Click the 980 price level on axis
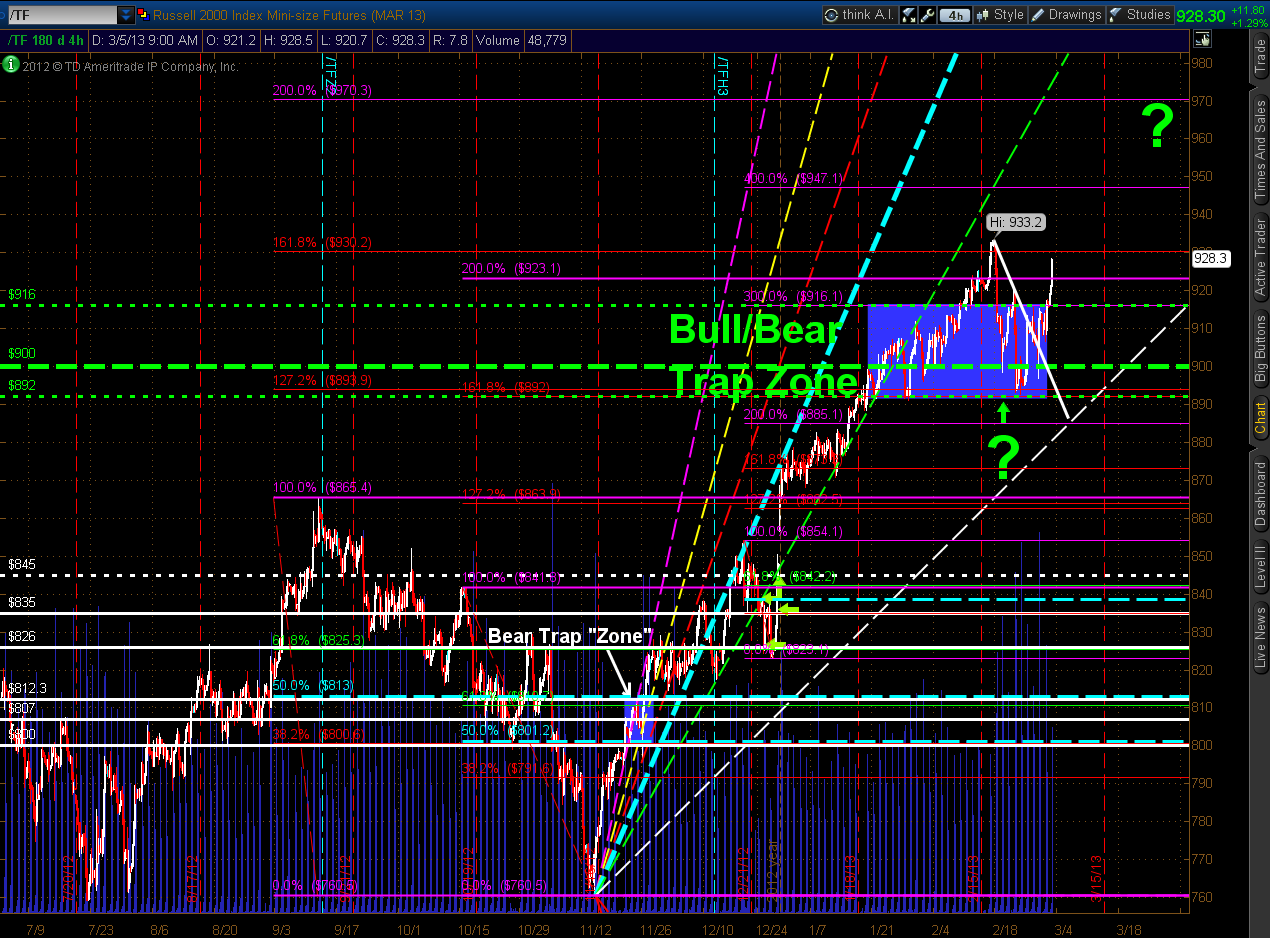This screenshot has width=1270, height=938. (1204, 63)
